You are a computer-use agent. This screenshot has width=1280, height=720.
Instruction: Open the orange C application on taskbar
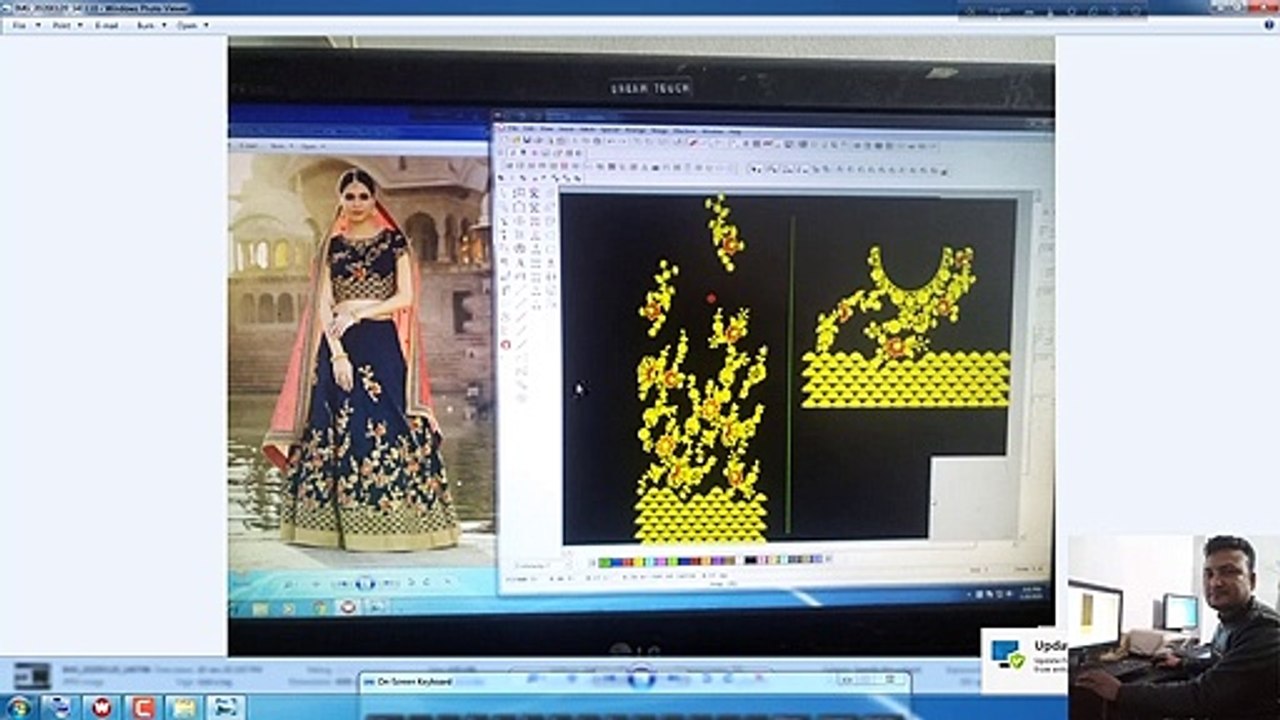pos(142,707)
